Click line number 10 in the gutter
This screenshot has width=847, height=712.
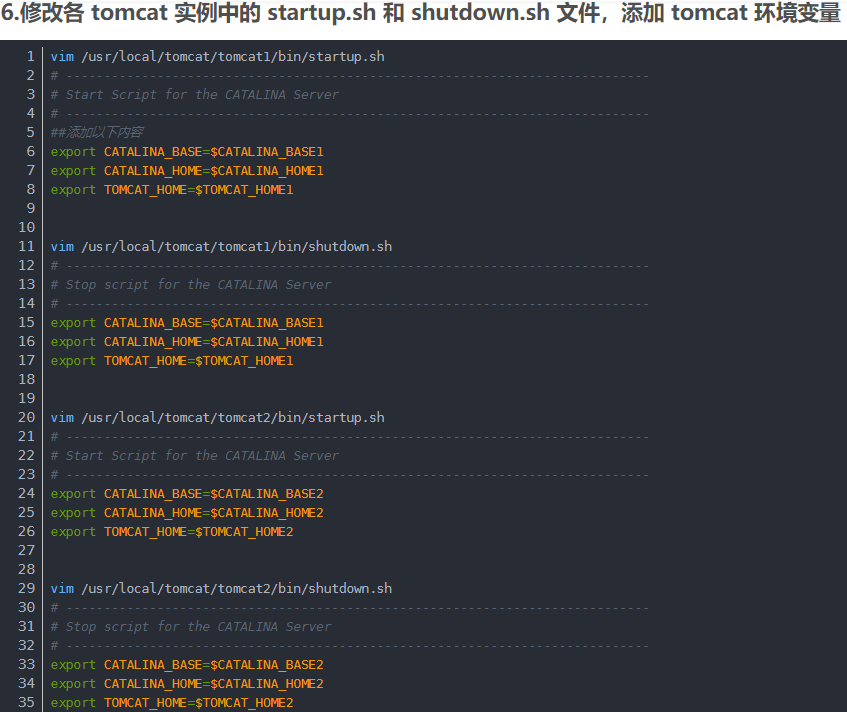(26, 227)
